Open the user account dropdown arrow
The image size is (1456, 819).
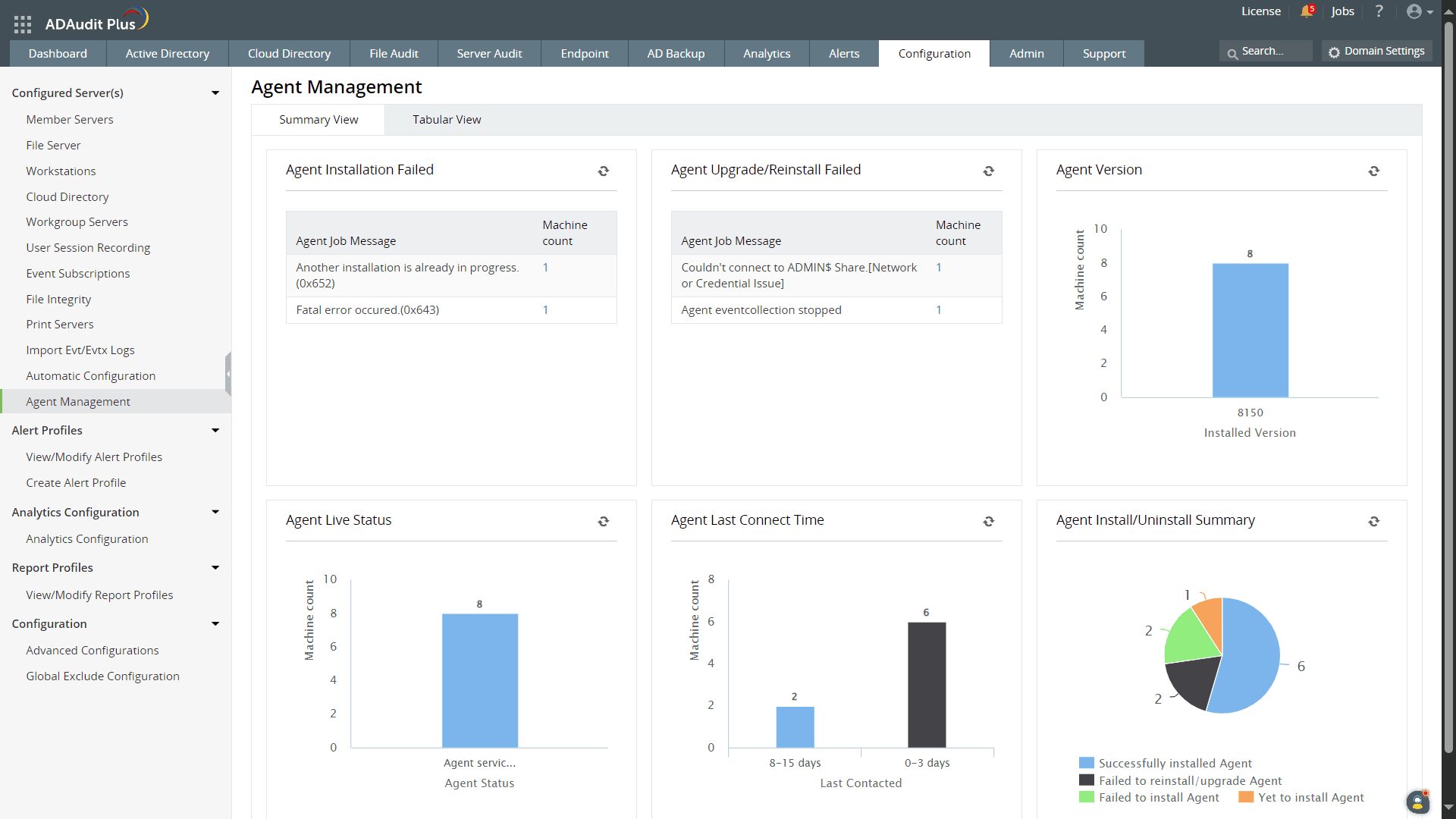(x=1432, y=11)
